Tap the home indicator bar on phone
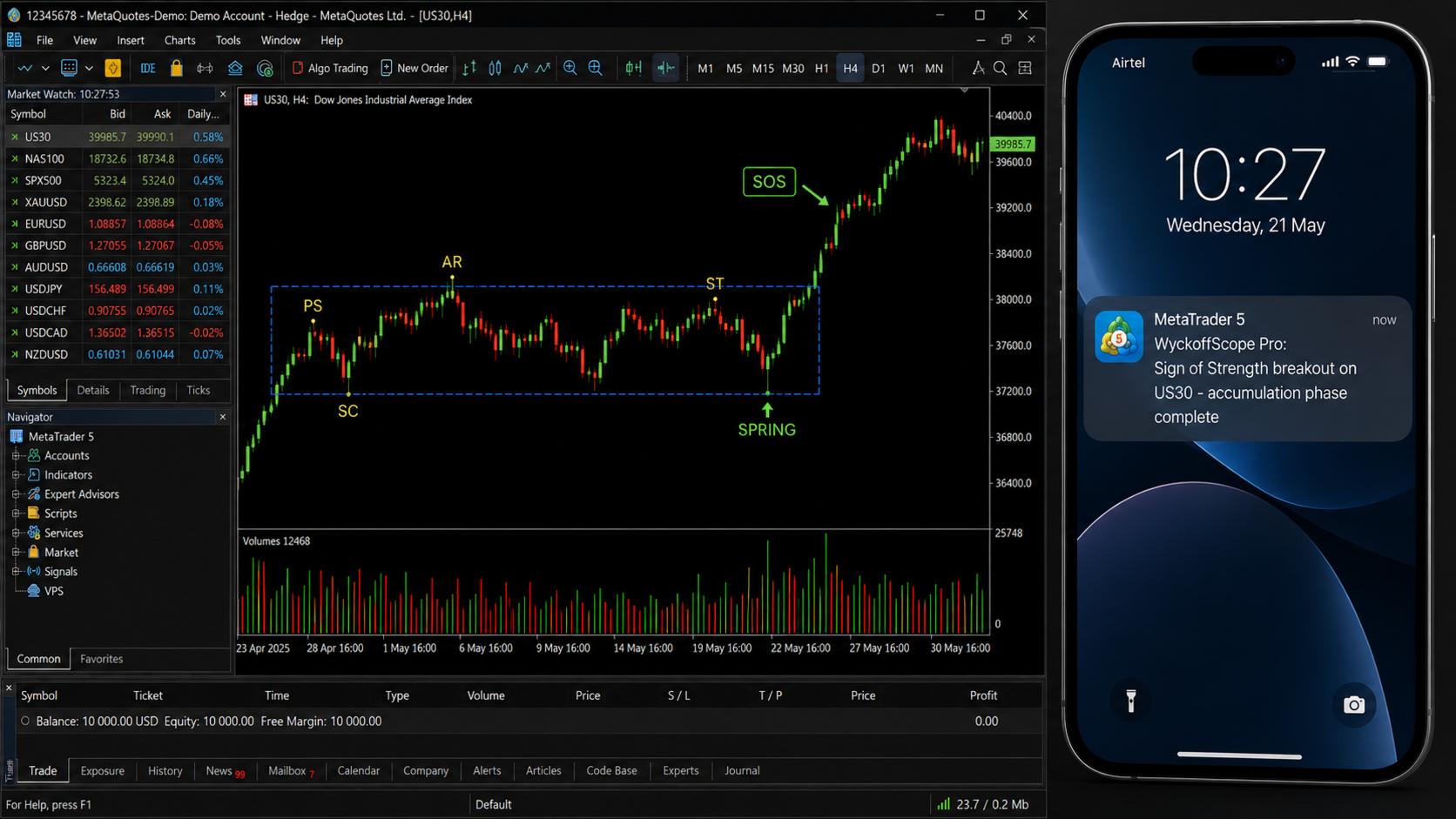 pyautogui.click(x=1239, y=755)
